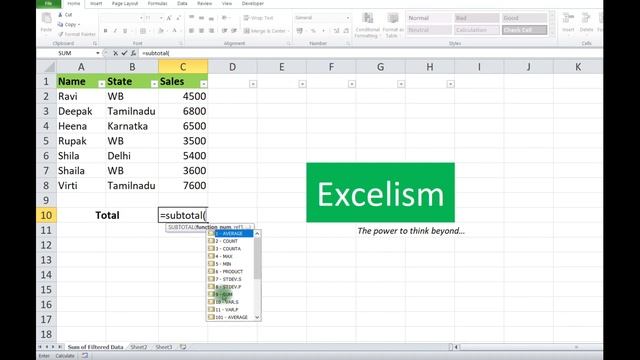
Task: Click the Conditional Formatting icon
Action: pos(368,18)
